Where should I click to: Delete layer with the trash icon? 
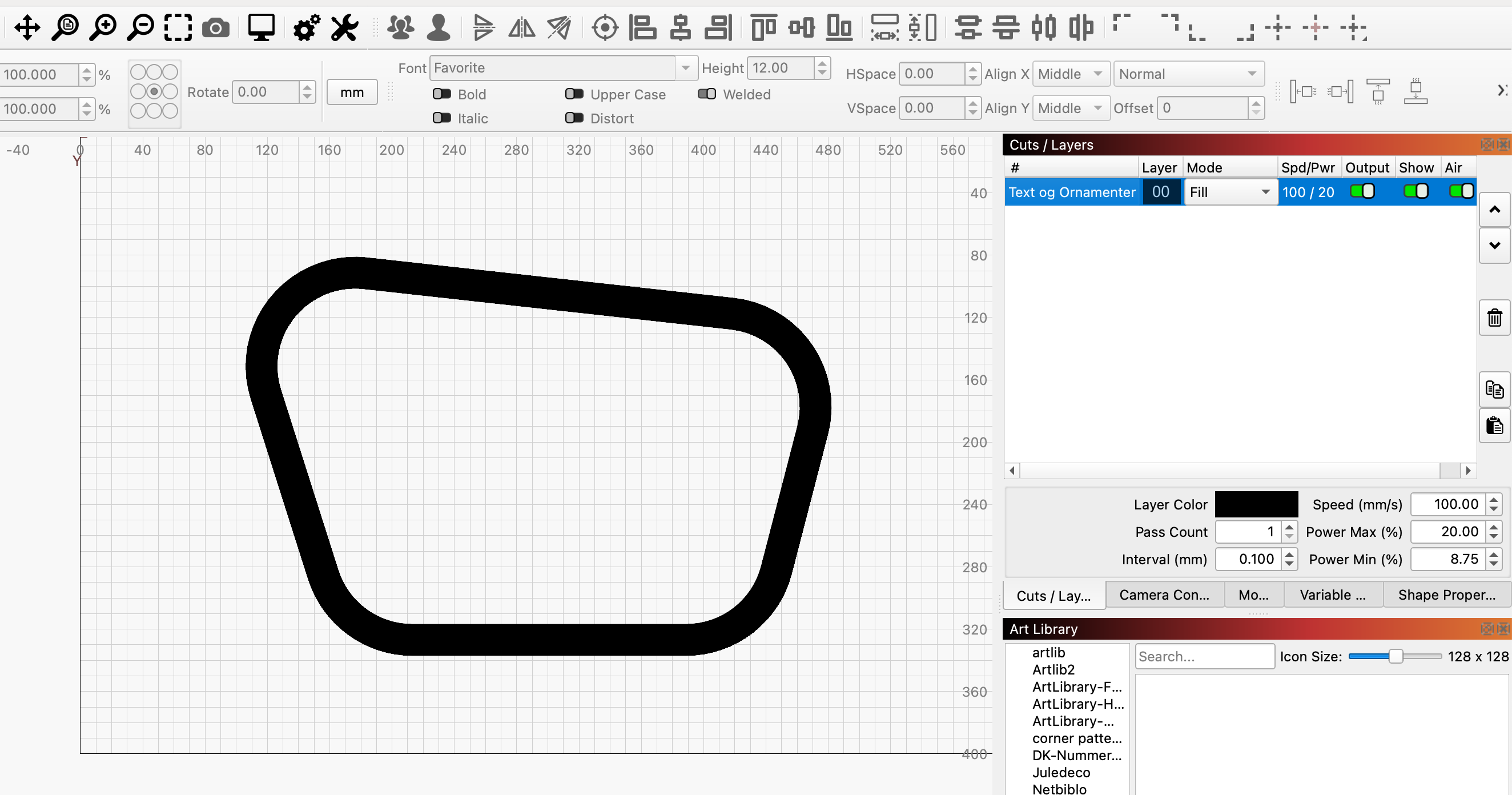[1494, 318]
